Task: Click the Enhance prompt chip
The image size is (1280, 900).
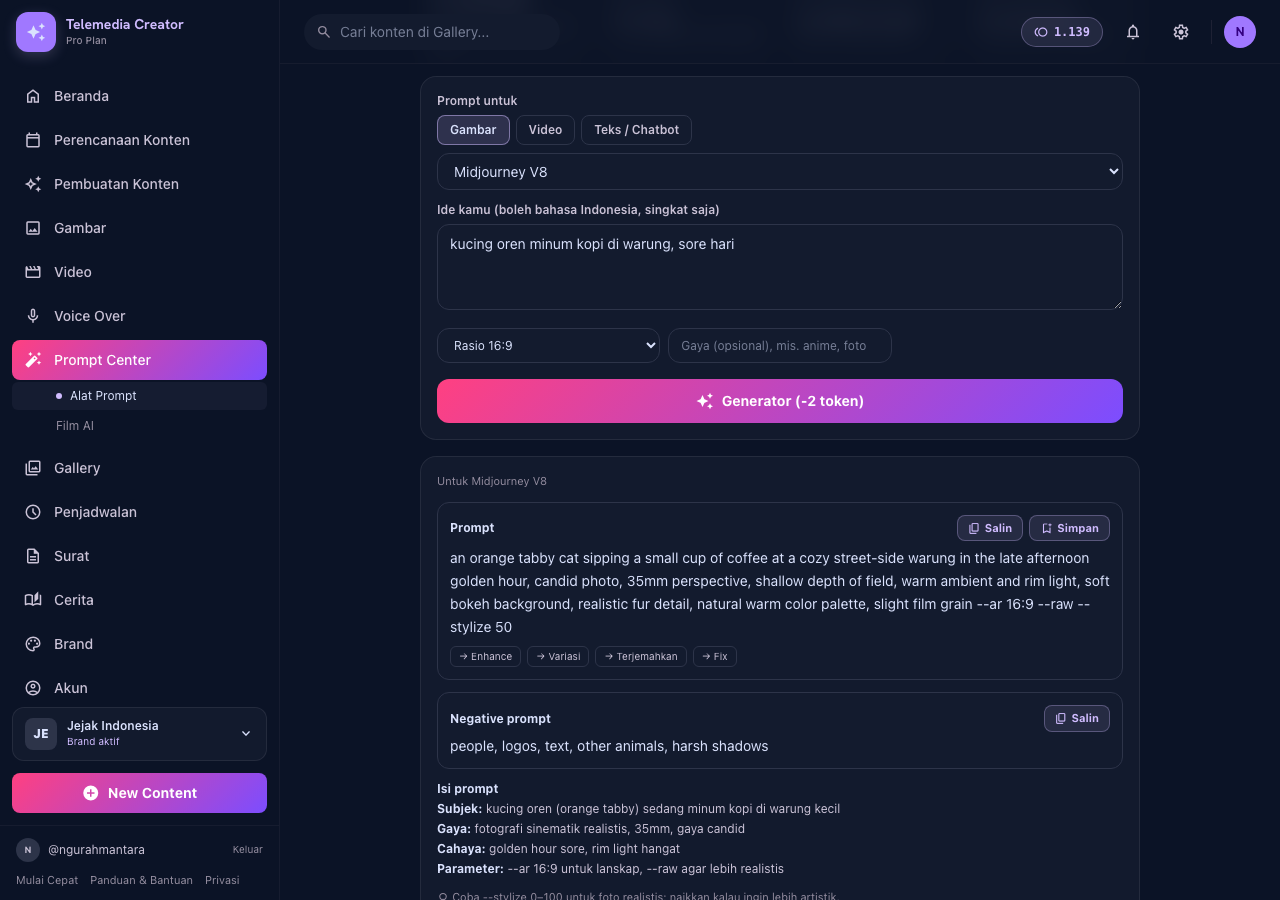Action: coord(485,657)
